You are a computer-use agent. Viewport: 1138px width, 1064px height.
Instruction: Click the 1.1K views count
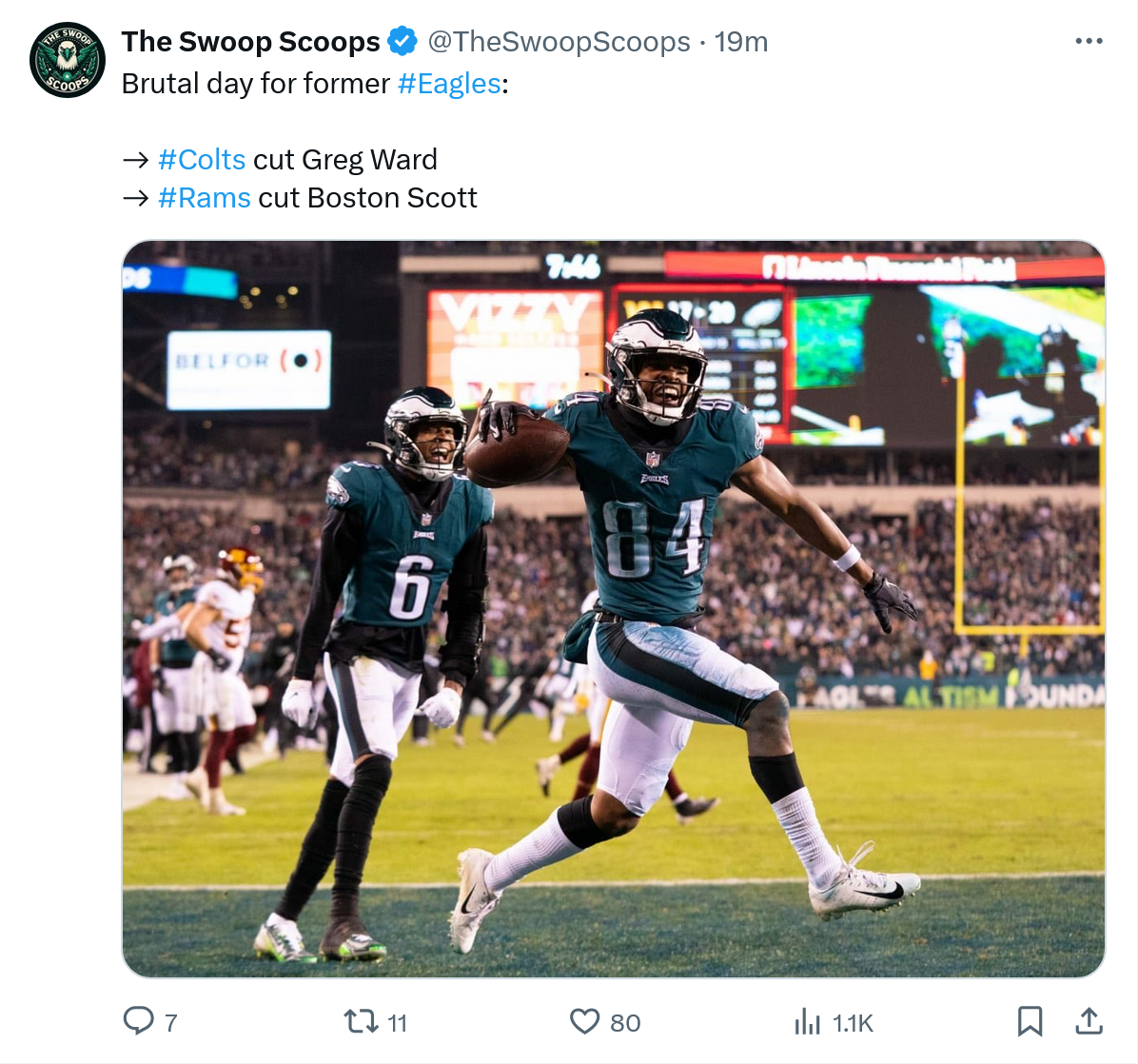click(x=853, y=1023)
